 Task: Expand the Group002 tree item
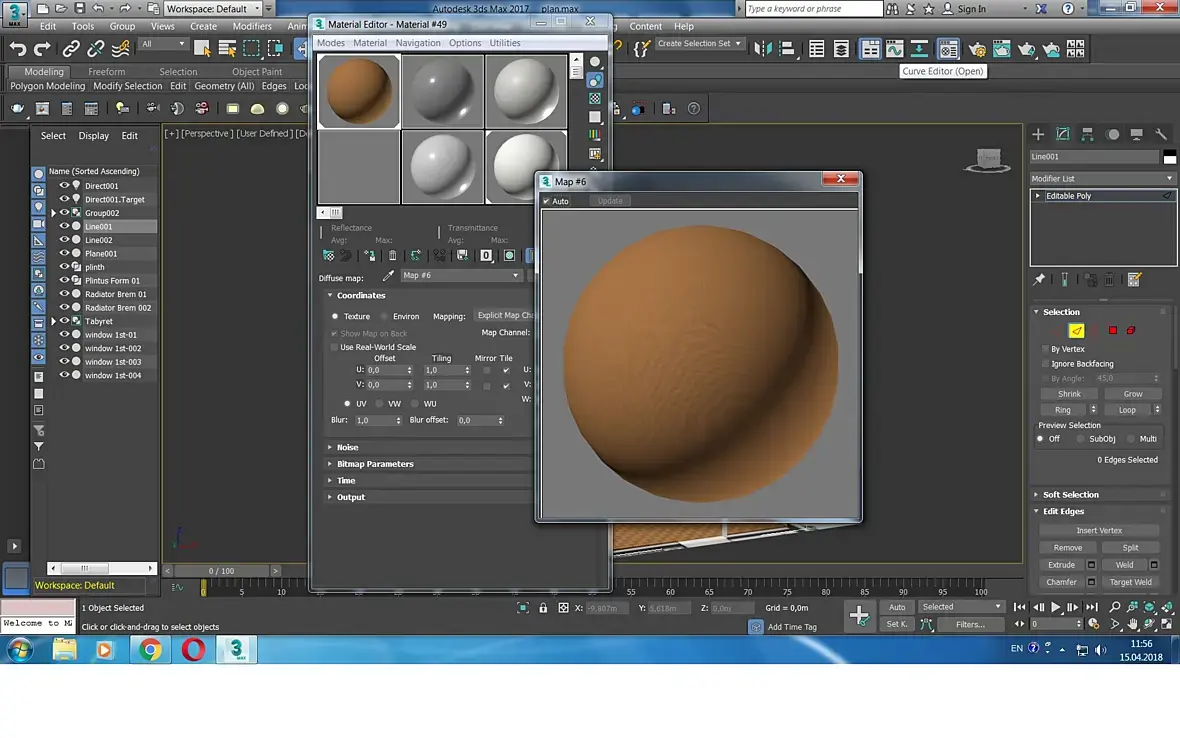54,213
